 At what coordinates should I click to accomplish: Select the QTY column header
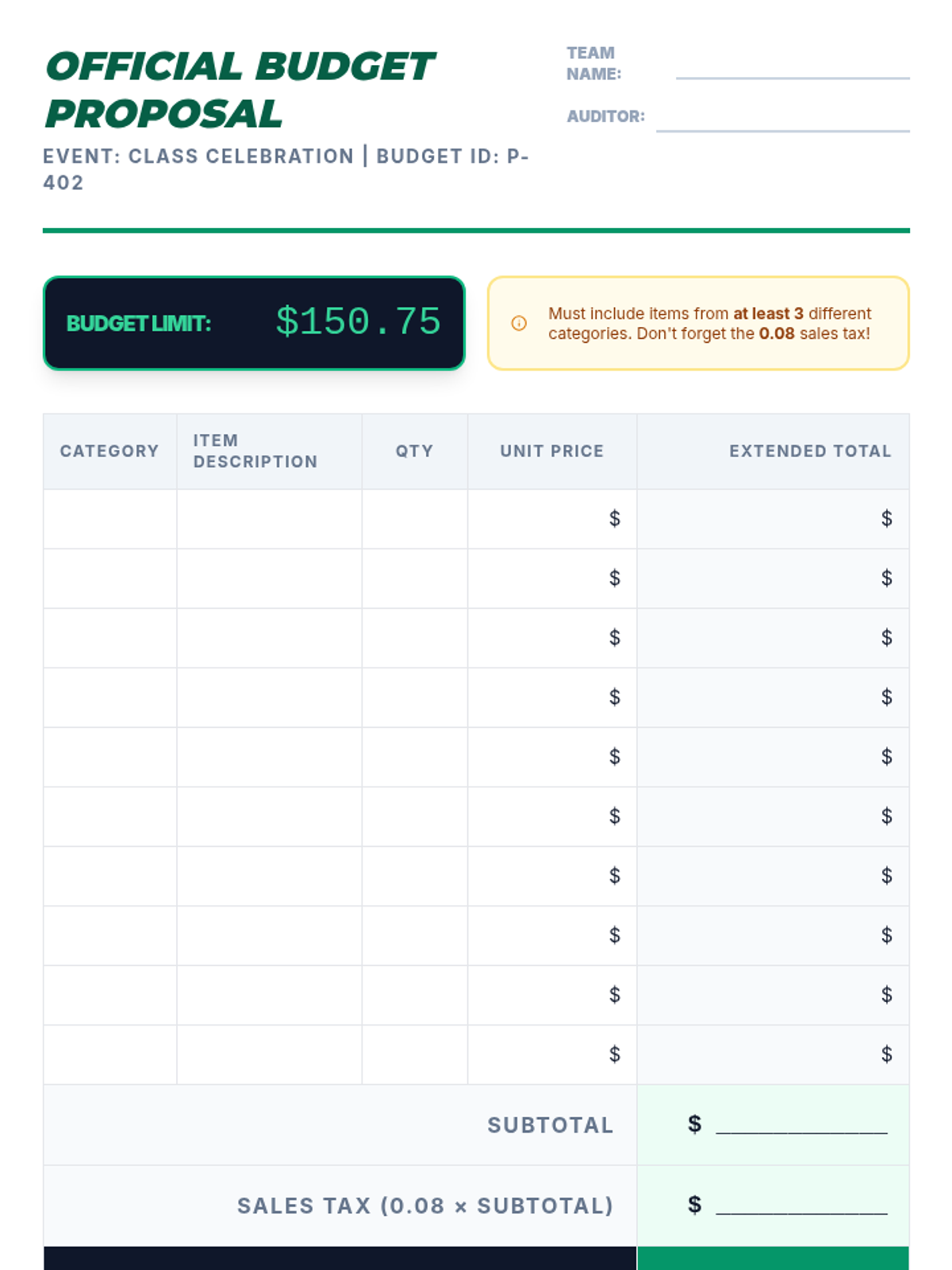tap(414, 451)
